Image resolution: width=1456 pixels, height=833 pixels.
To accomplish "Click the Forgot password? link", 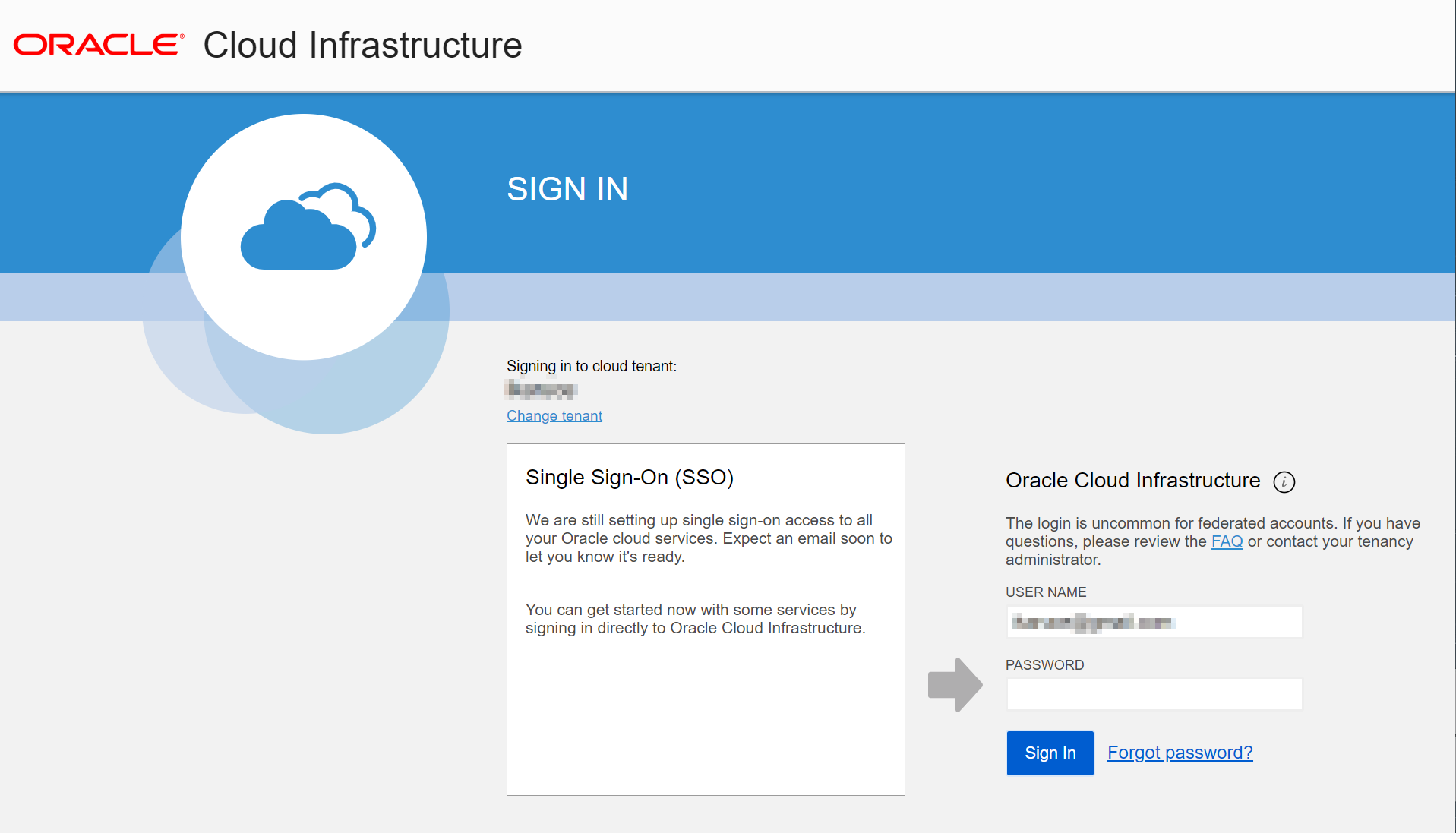I will (1180, 753).
